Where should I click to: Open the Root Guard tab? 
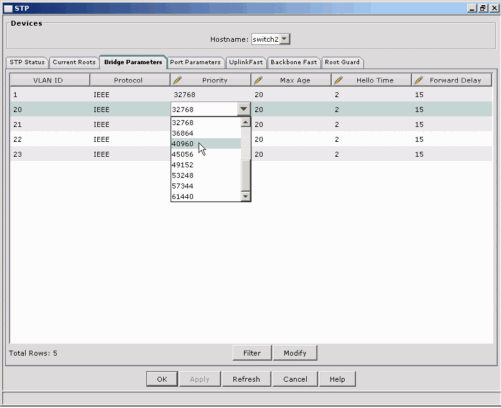tap(342, 62)
